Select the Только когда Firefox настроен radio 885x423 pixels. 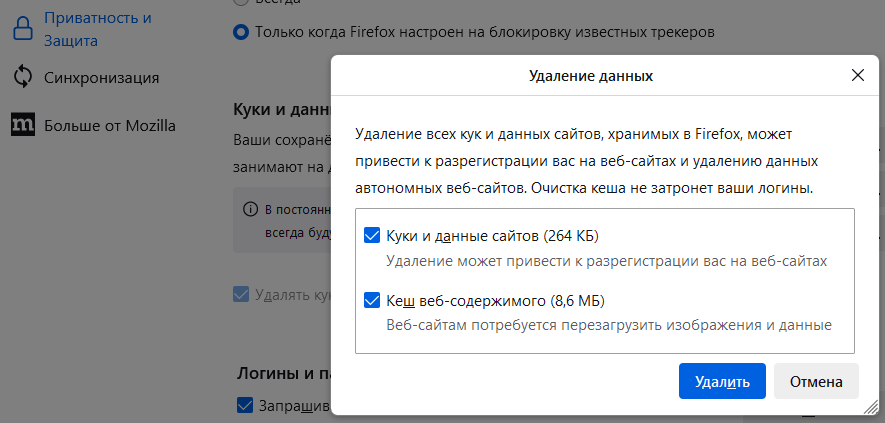tap(241, 32)
